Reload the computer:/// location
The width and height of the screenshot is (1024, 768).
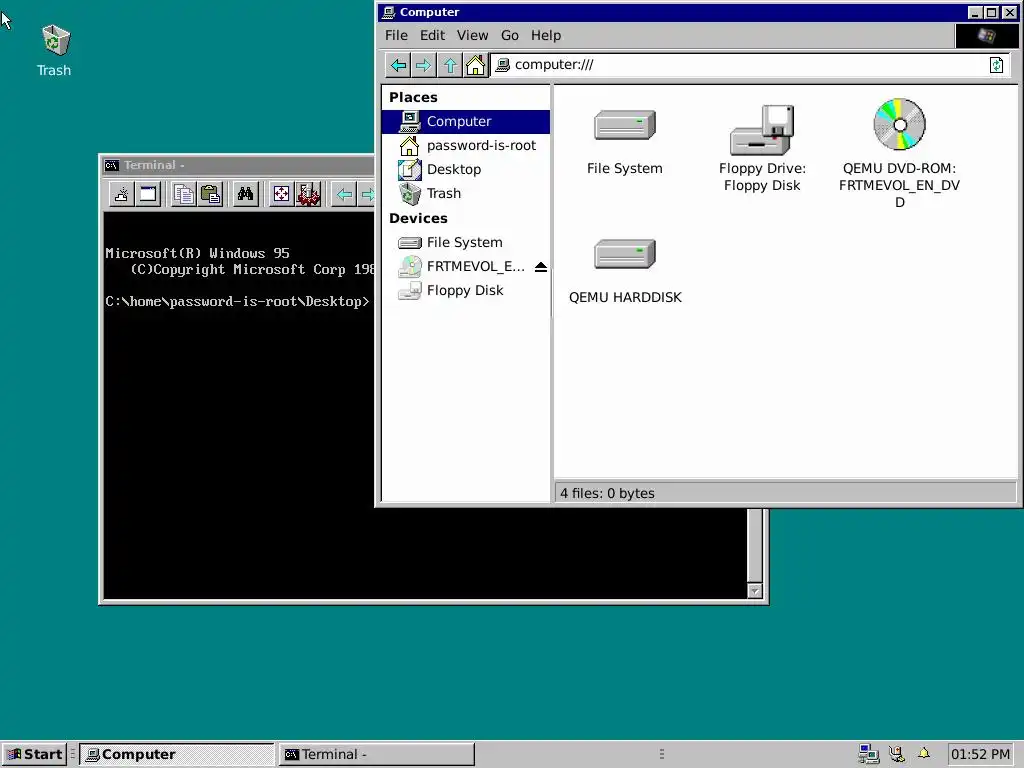point(996,65)
